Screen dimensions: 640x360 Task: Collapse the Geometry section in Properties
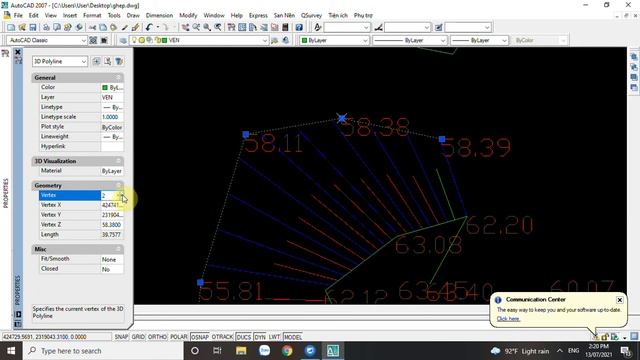pos(118,185)
